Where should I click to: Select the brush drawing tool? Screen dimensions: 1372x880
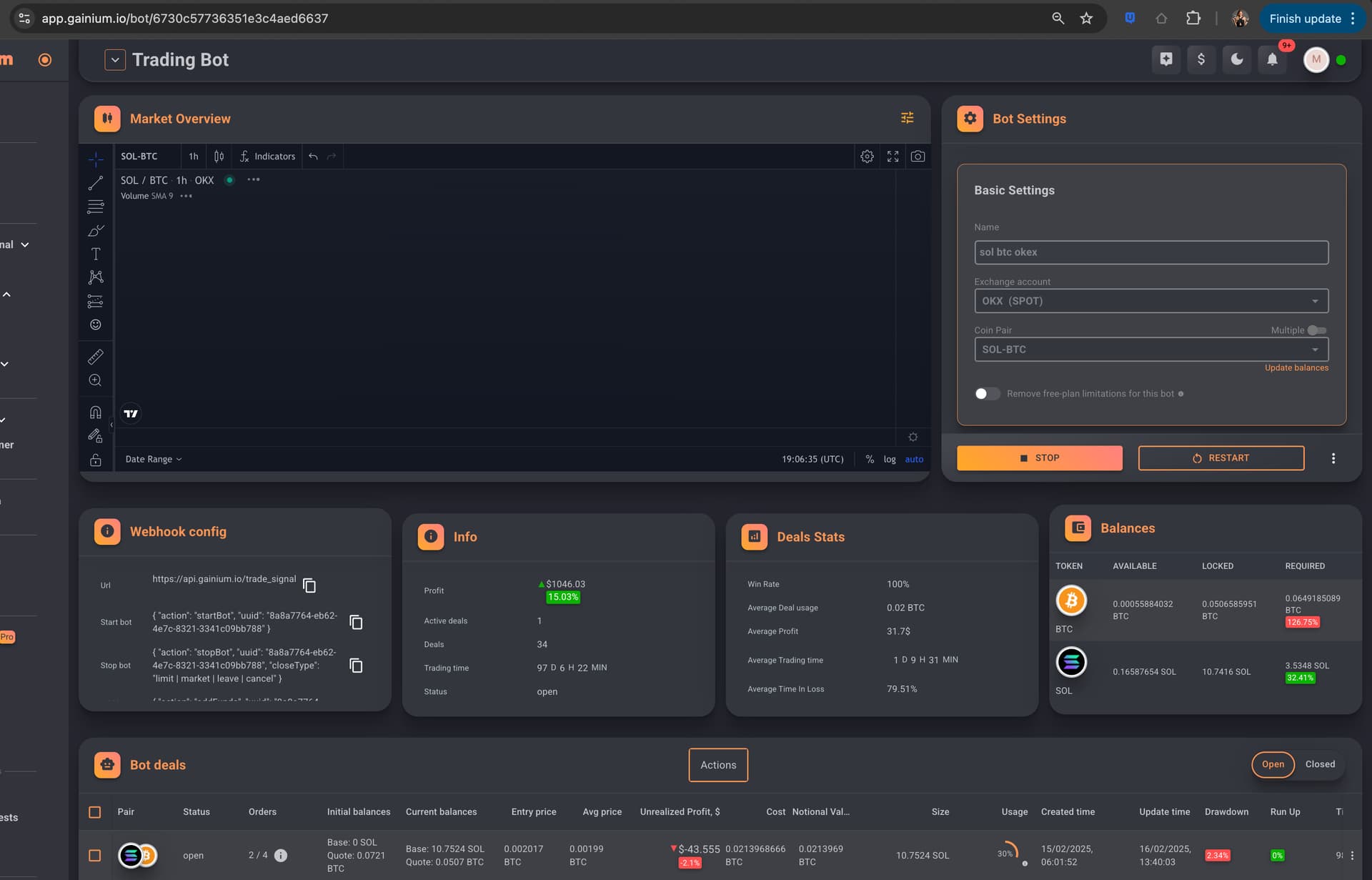(96, 230)
